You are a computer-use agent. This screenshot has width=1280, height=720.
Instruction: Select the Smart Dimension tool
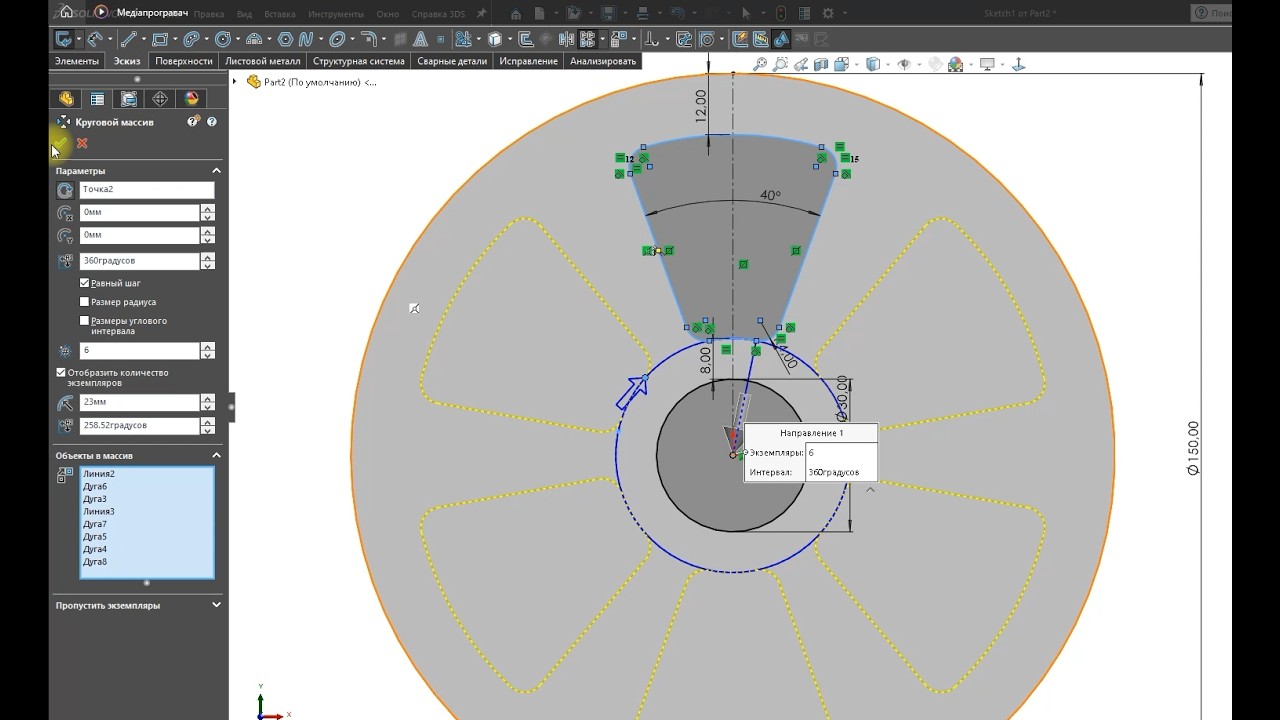point(94,39)
